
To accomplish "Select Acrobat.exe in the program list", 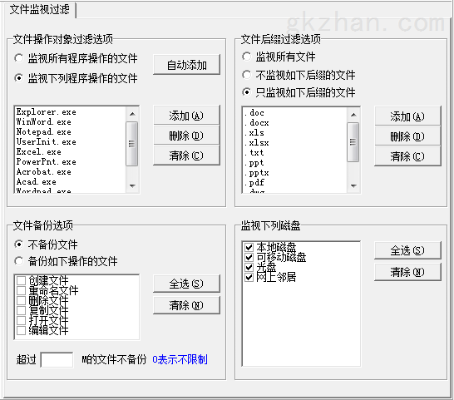I will point(44,172).
